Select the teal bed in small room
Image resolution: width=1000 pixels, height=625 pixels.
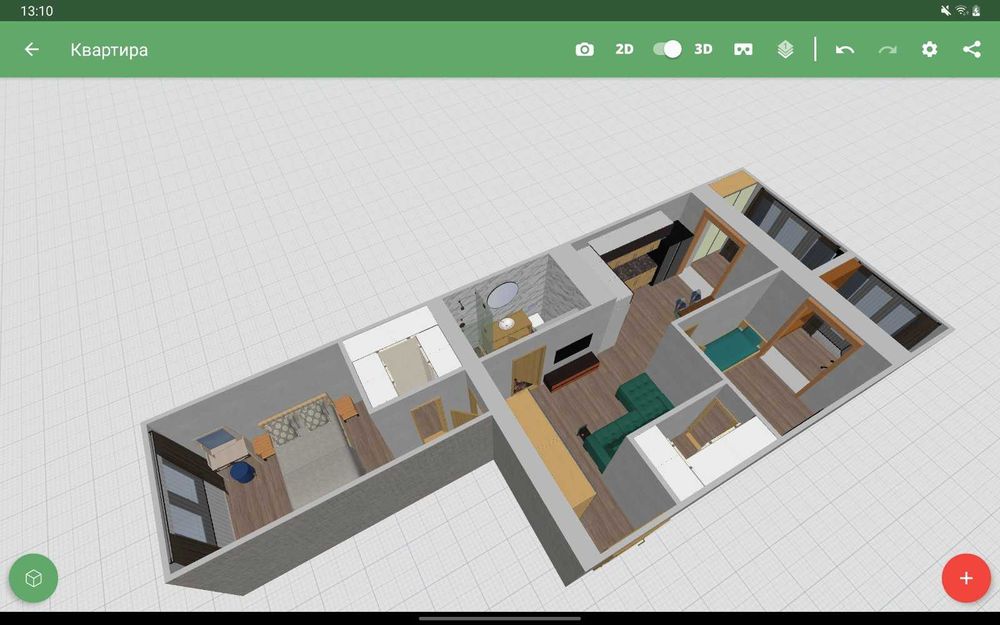[x=733, y=348]
